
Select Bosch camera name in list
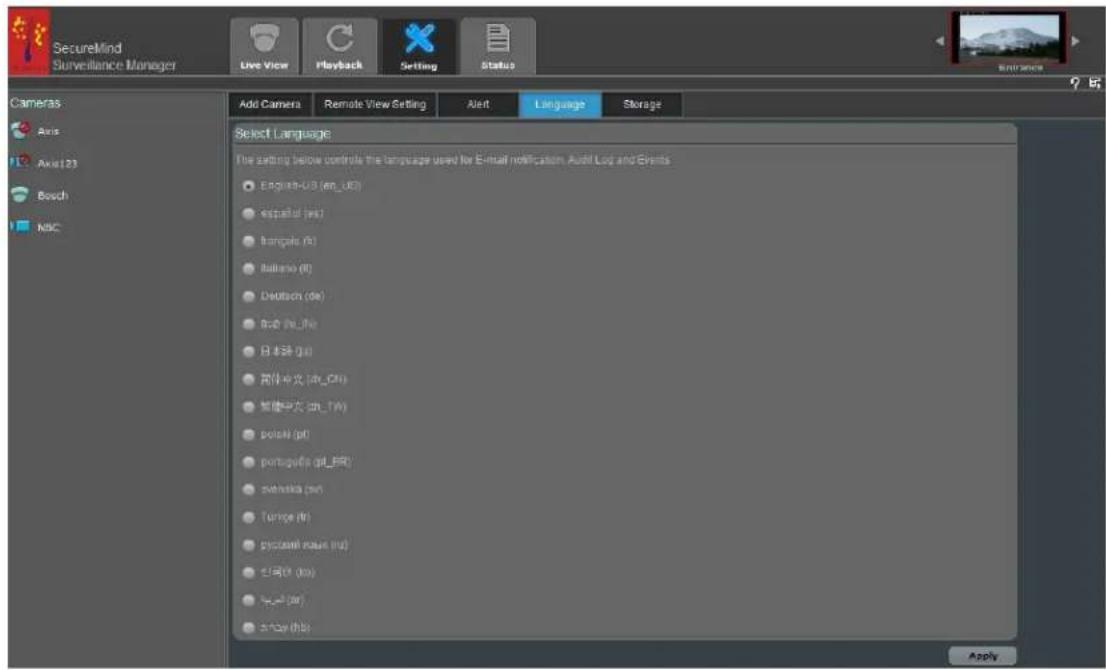tap(53, 195)
